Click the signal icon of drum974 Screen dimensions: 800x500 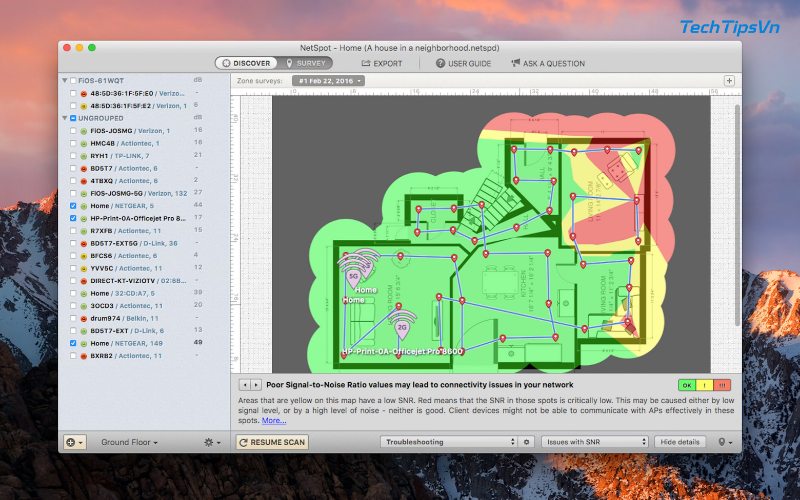84,318
